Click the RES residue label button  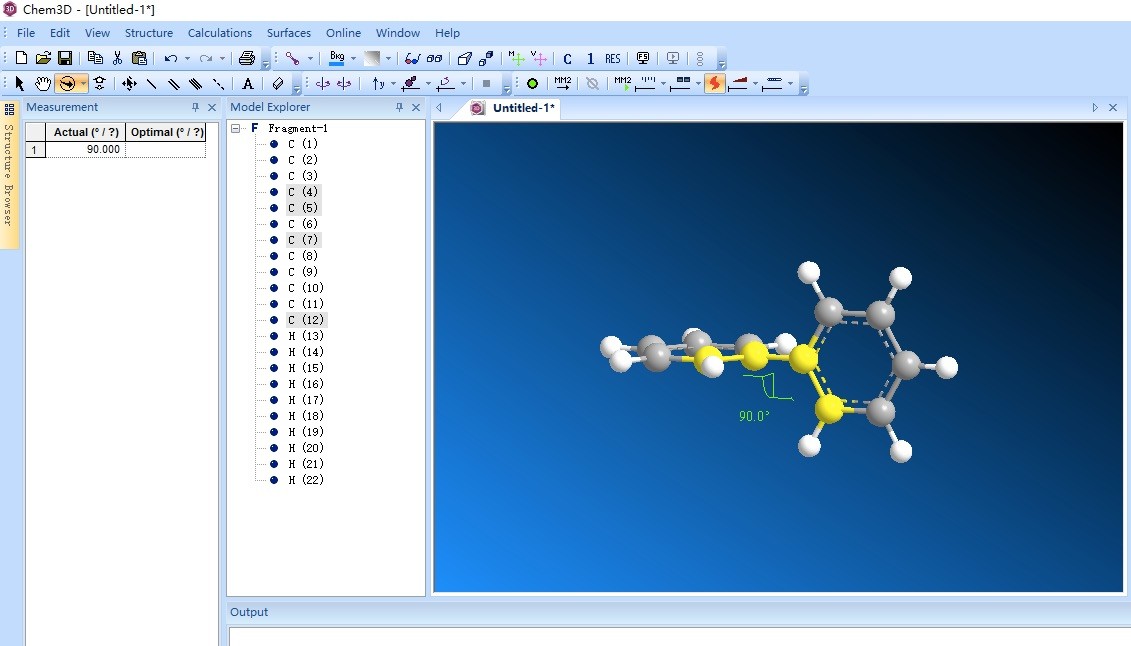coord(613,58)
